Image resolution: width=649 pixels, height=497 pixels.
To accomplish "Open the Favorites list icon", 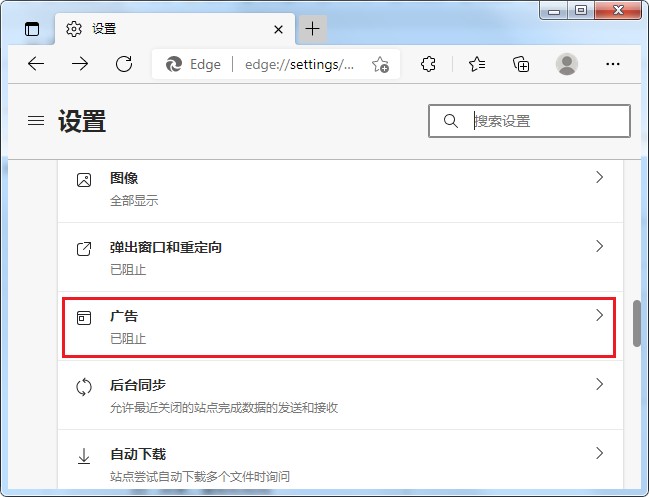I will point(477,64).
